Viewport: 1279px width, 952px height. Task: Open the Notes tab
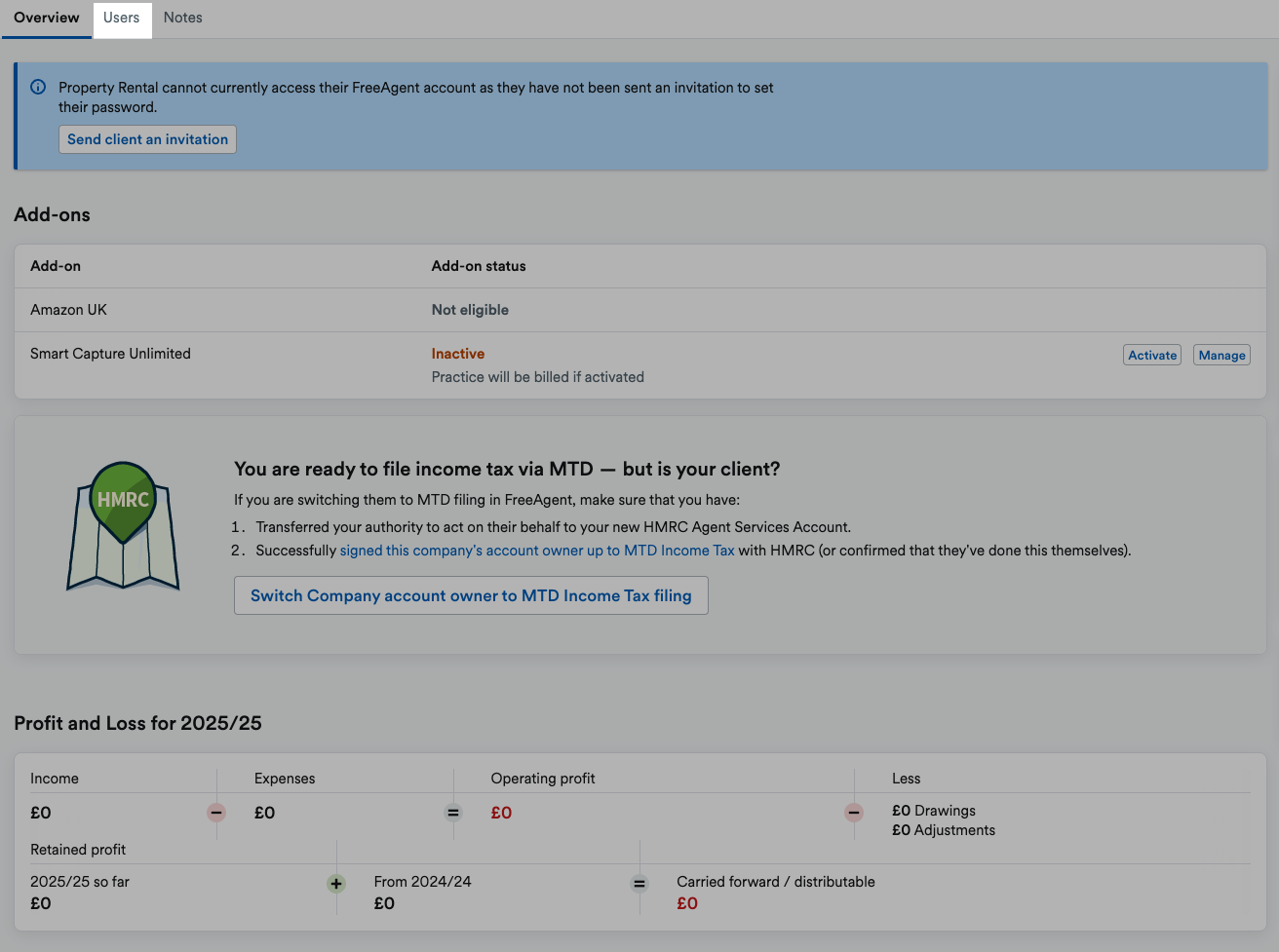pyautogui.click(x=183, y=19)
